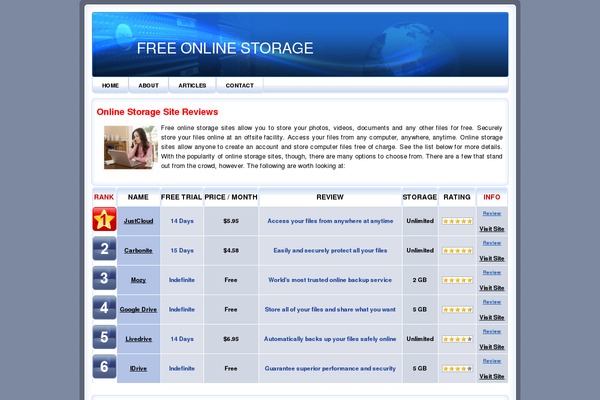Viewport: 600px width, 400px height.
Task: Open the ABOUT menu item
Action: point(148,85)
